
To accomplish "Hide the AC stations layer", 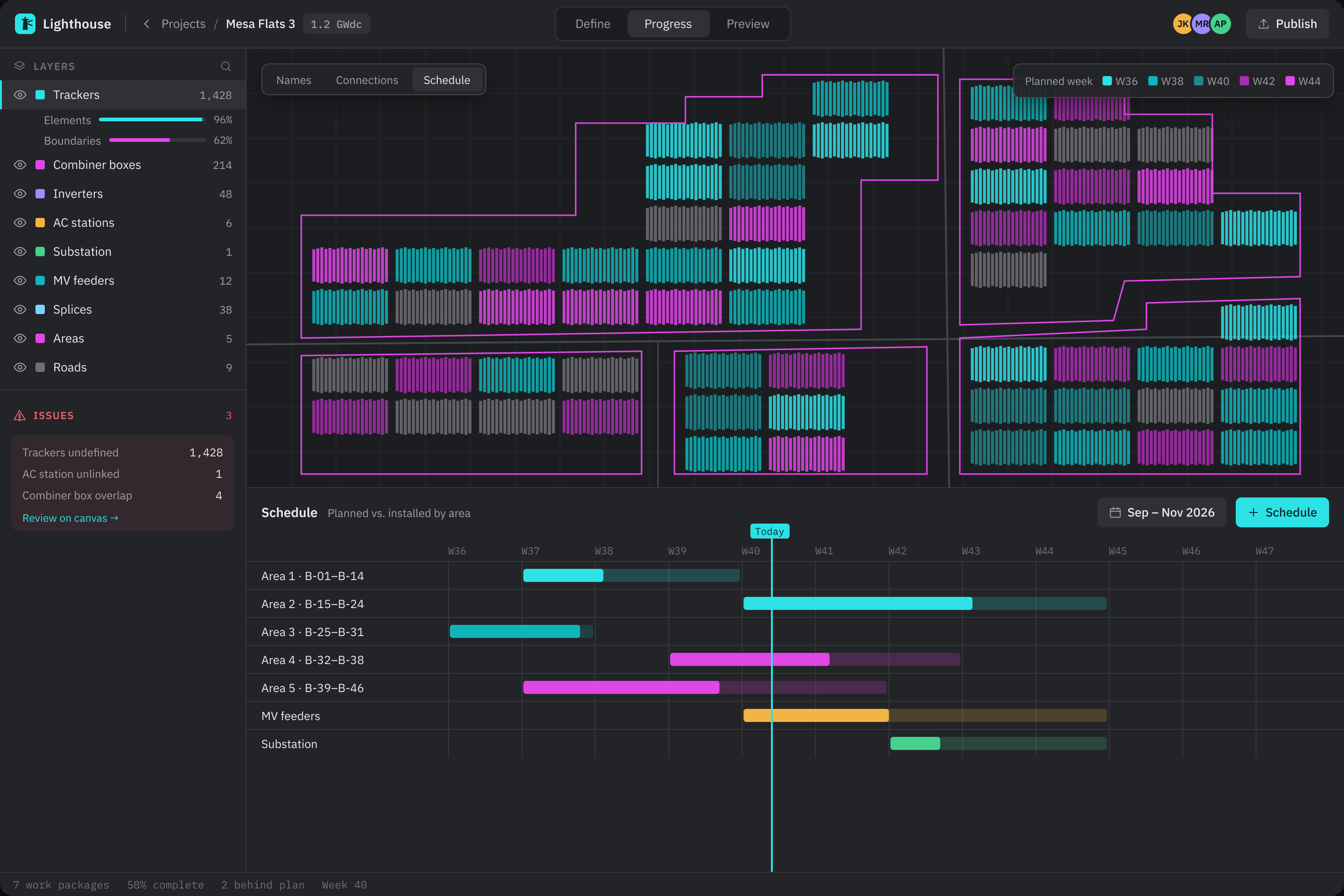I will click(x=20, y=223).
